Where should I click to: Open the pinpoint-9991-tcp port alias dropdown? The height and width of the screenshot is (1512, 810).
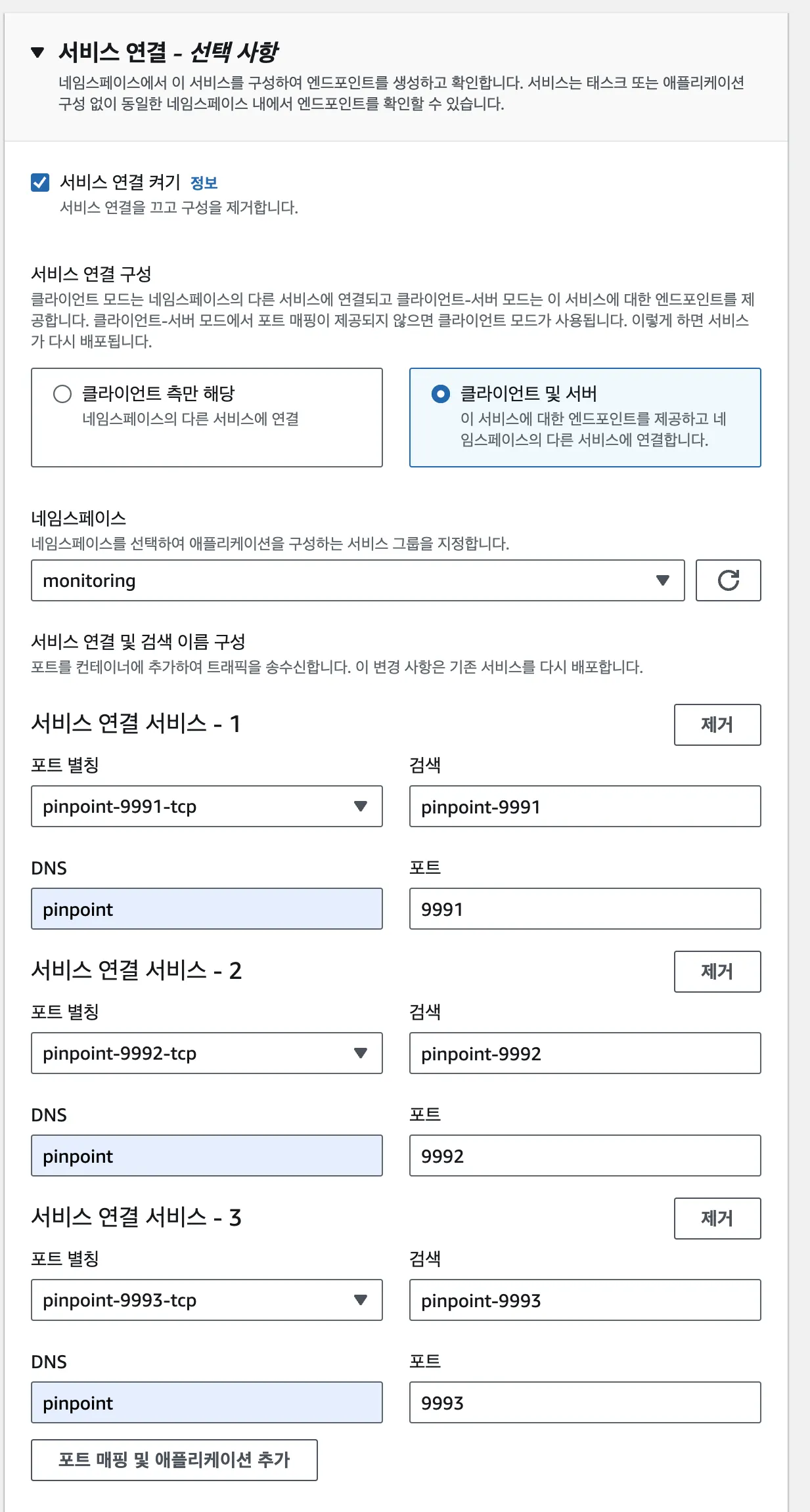(206, 806)
